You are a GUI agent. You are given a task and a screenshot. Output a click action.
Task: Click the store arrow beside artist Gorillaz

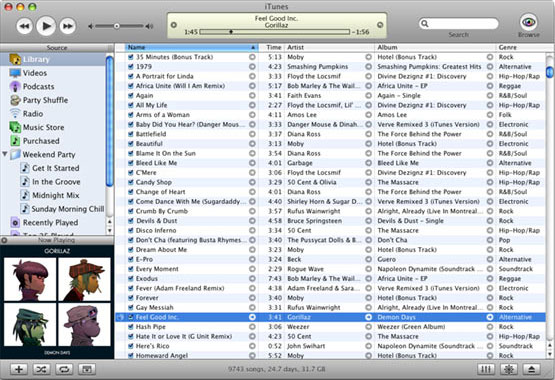click(368, 317)
